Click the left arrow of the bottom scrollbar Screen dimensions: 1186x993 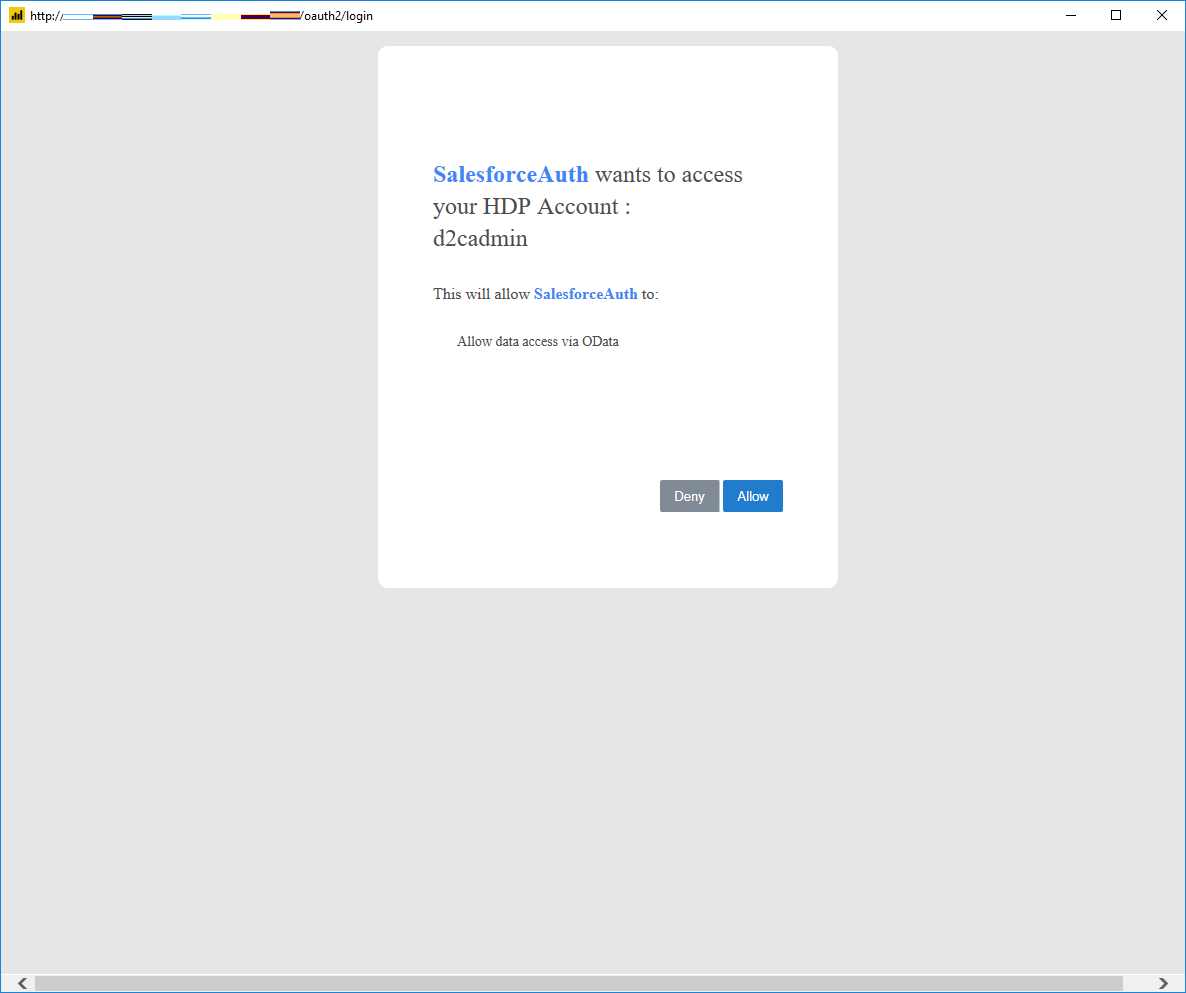pos(22,983)
